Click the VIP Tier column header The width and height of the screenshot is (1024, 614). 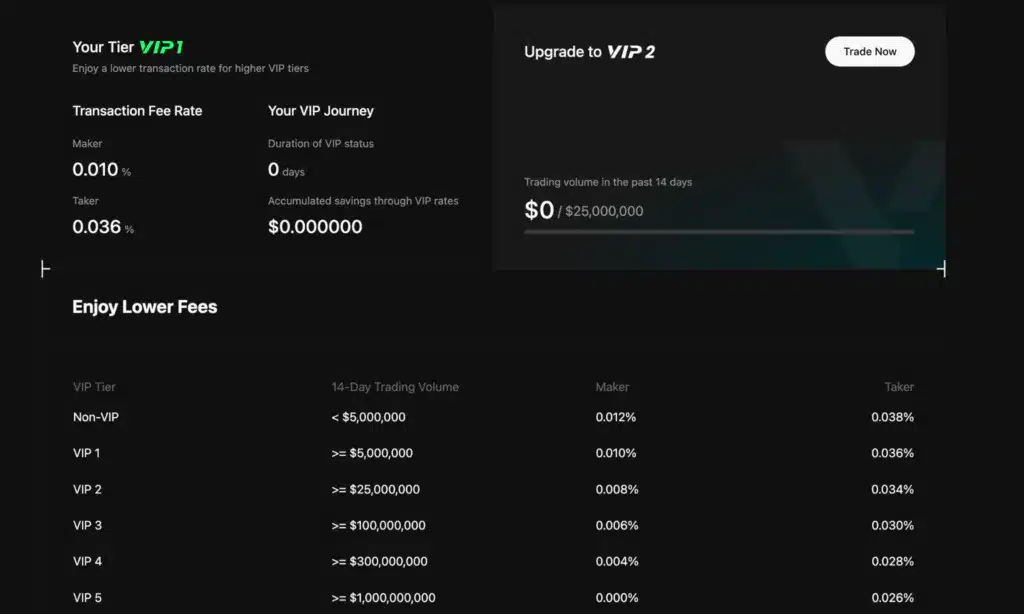point(94,387)
